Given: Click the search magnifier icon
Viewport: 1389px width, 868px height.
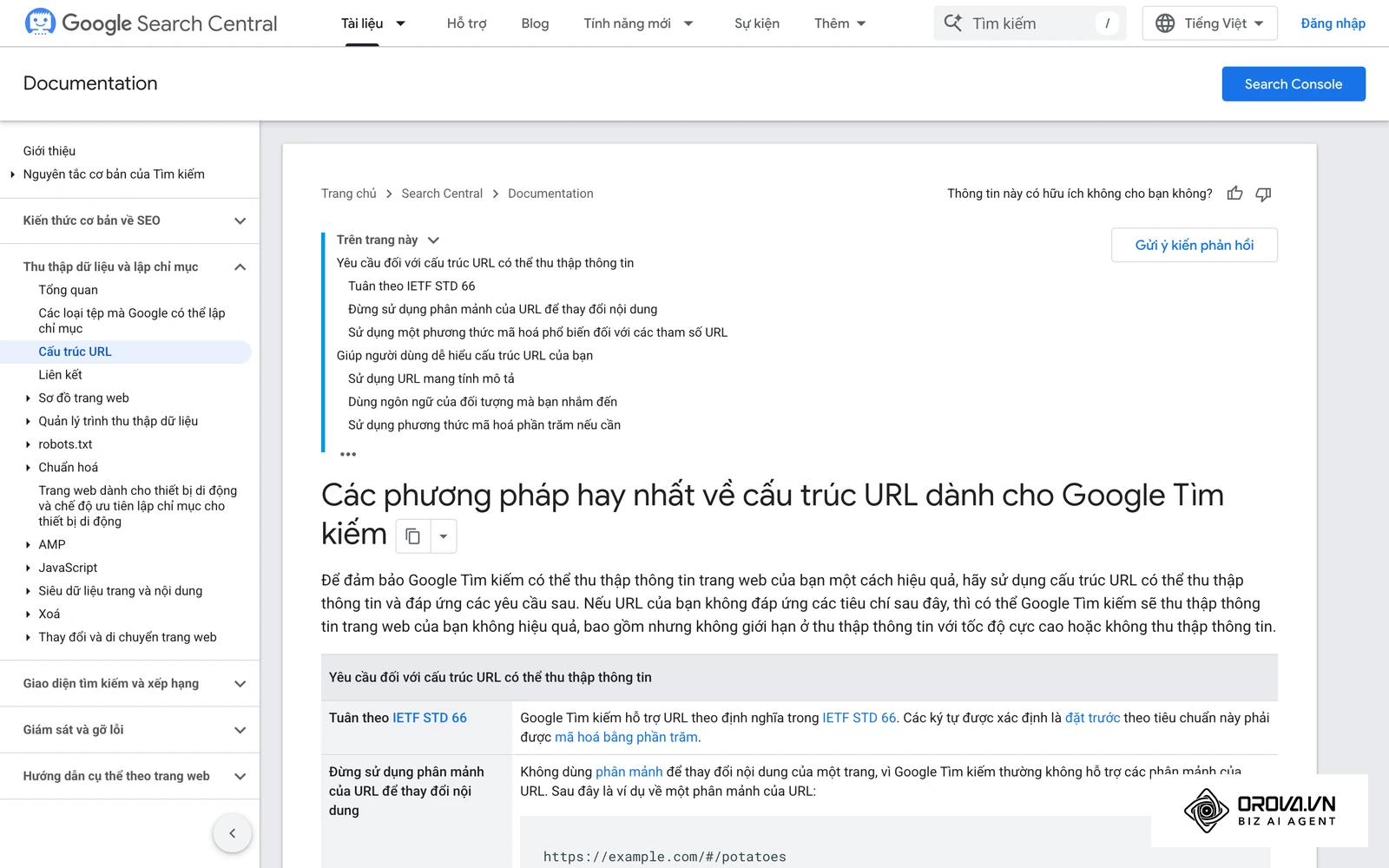Looking at the screenshot, I should tap(952, 23).
